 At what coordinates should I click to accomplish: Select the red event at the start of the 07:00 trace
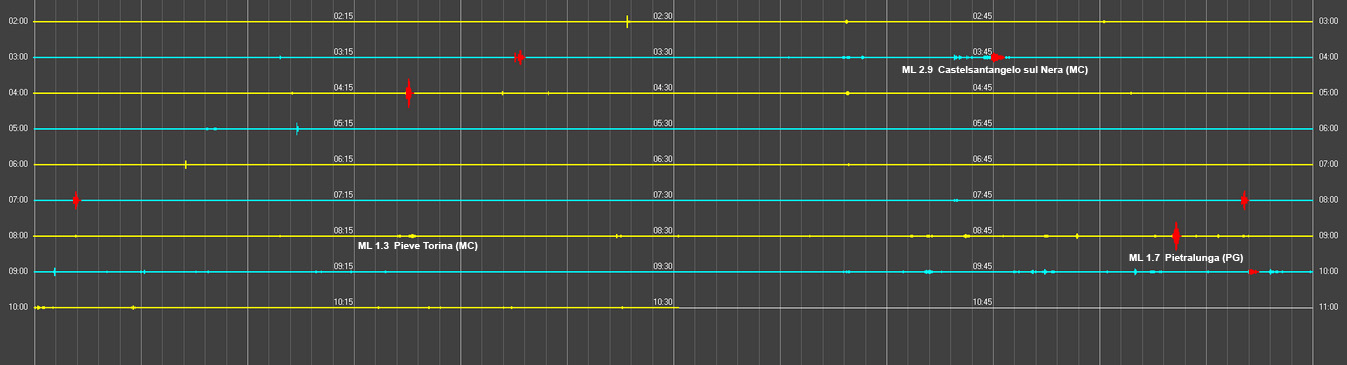coord(76,200)
